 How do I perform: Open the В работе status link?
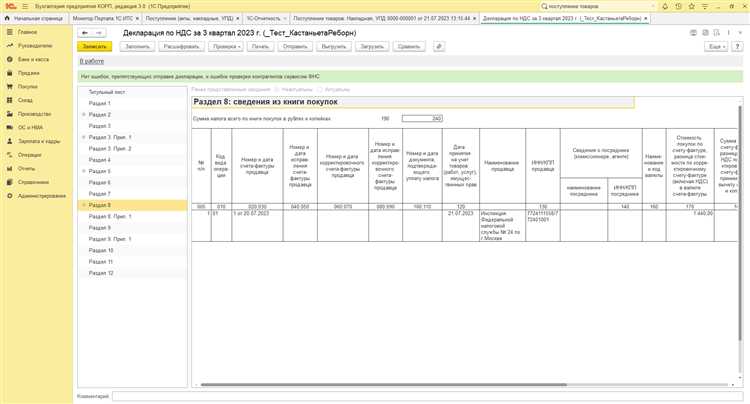(x=91, y=61)
